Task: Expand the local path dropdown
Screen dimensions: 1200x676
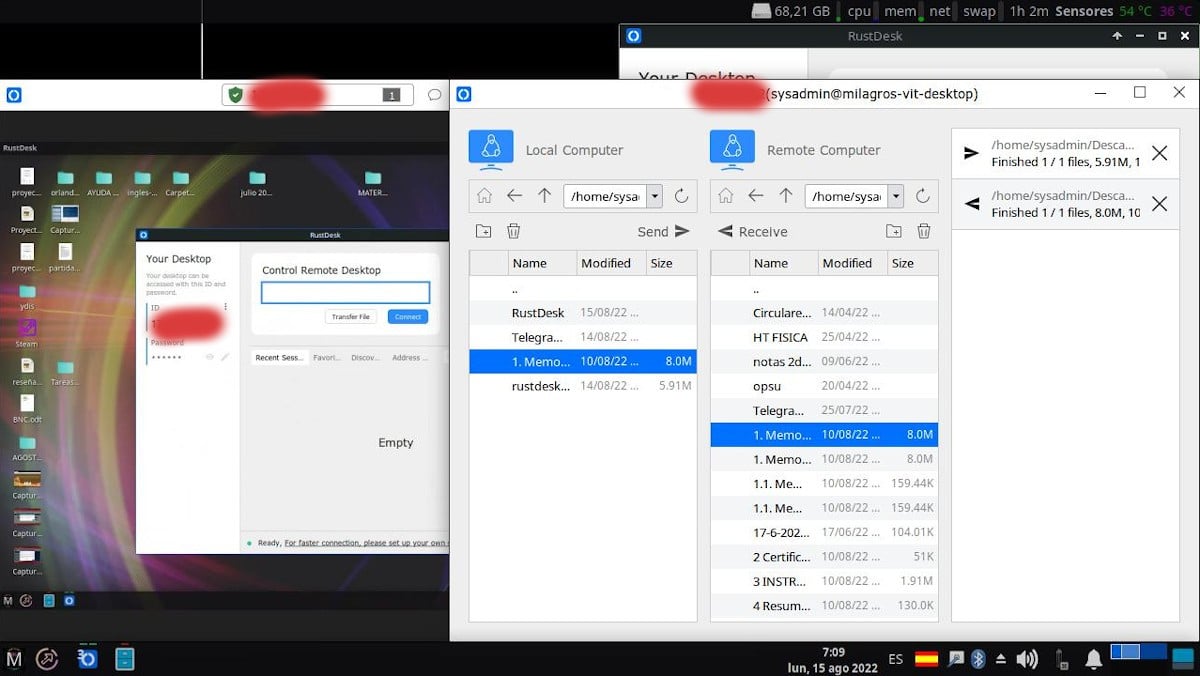Action: pyautogui.click(x=655, y=196)
